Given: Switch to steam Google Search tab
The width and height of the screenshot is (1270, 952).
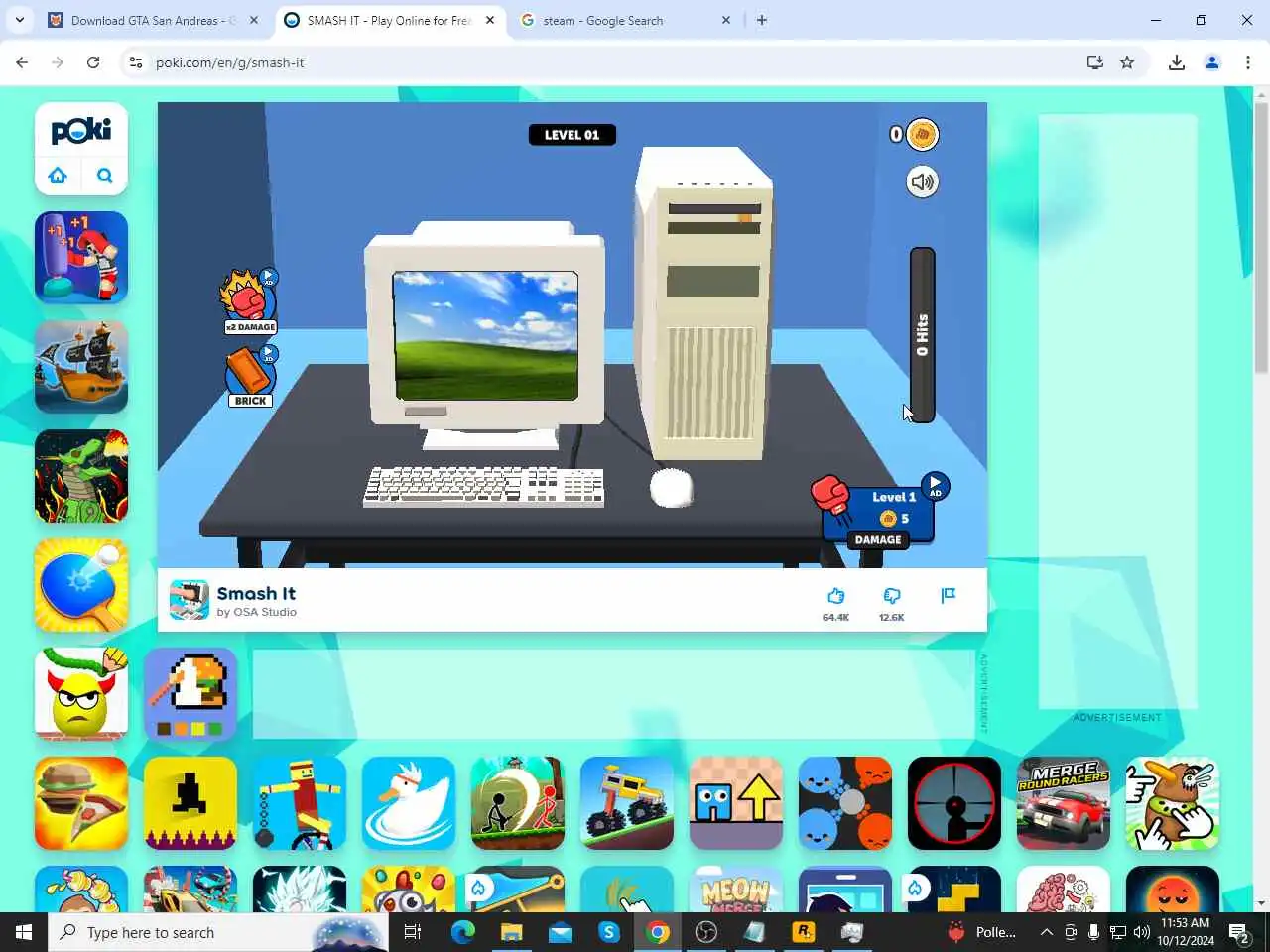Looking at the screenshot, I should pyautogui.click(x=625, y=20).
